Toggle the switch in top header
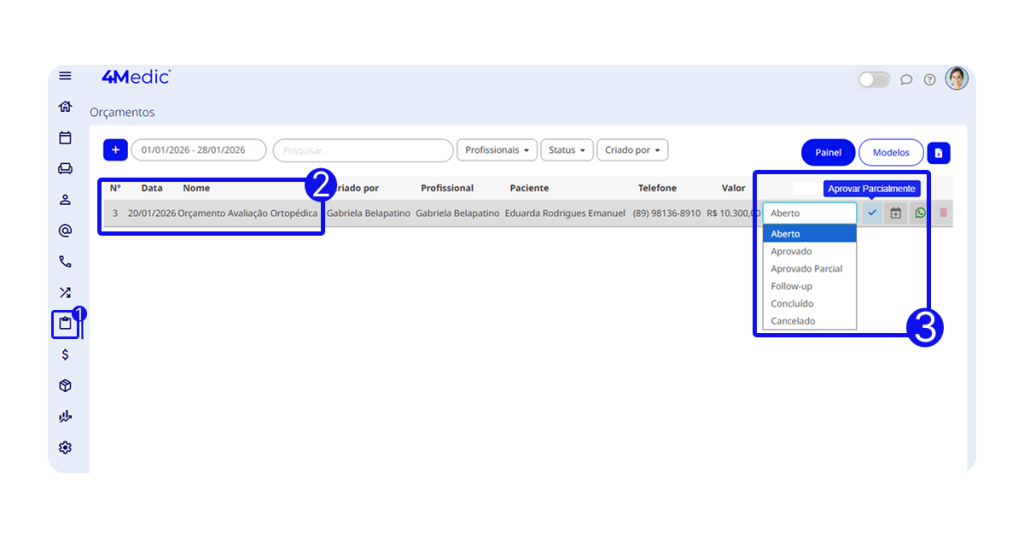This screenshot has height=538, width=1024. 873,80
